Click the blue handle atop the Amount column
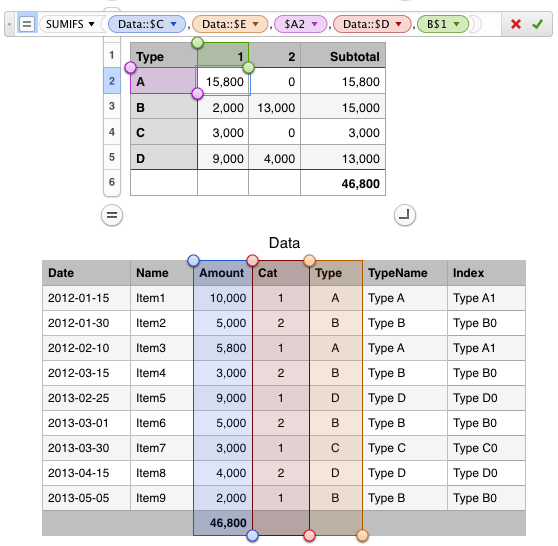Screen dimensions: 558x546 (193, 260)
